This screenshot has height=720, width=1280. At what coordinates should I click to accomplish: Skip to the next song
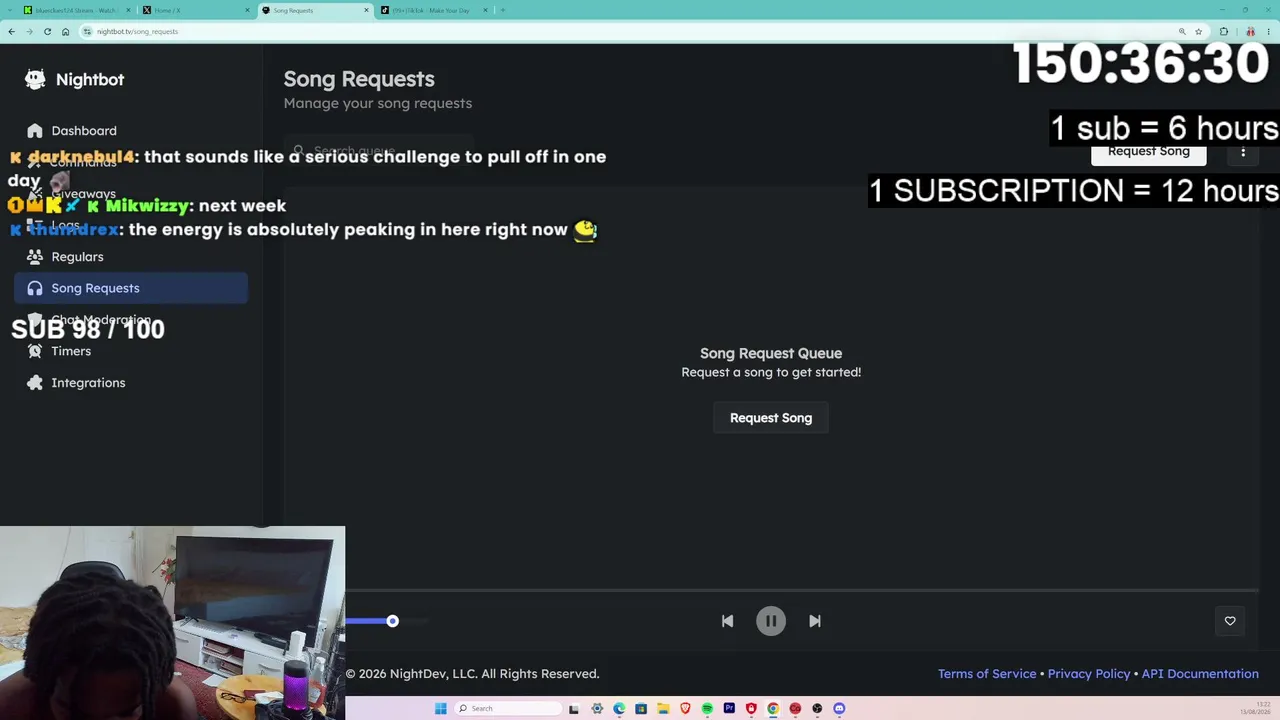point(815,621)
